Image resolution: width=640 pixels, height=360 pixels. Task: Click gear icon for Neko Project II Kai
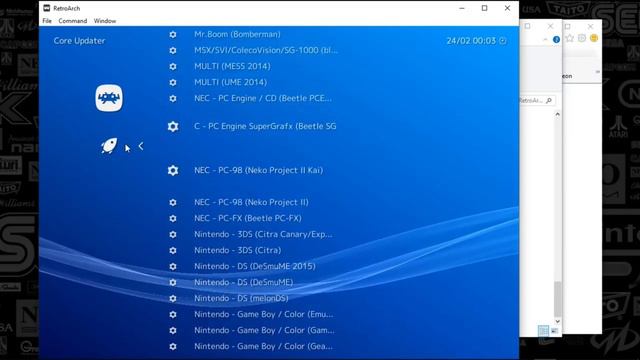[173, 170]
